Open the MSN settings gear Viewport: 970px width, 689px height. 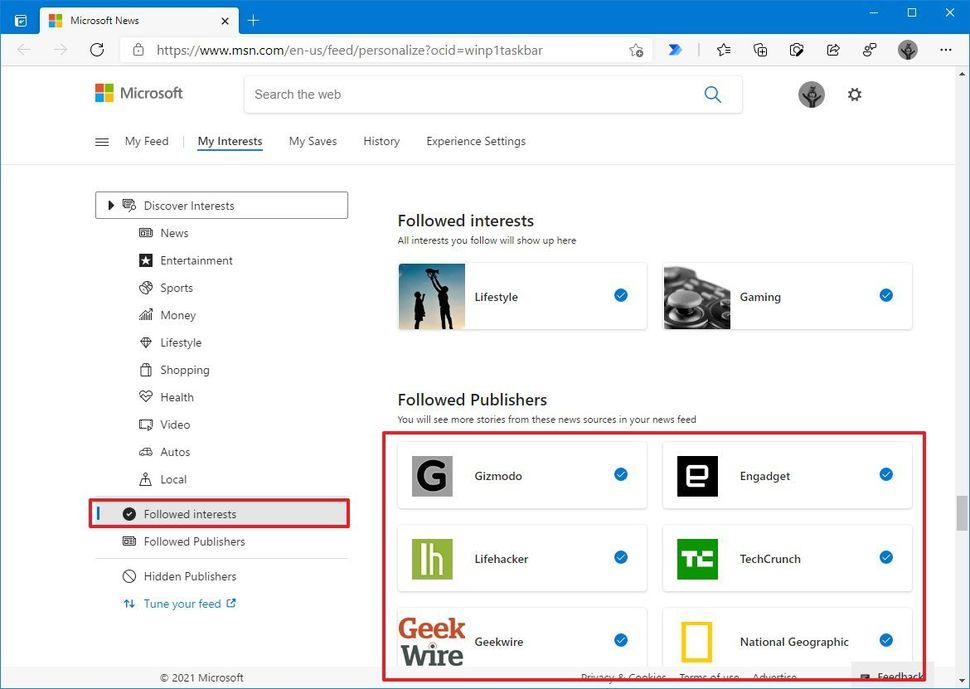854,94
